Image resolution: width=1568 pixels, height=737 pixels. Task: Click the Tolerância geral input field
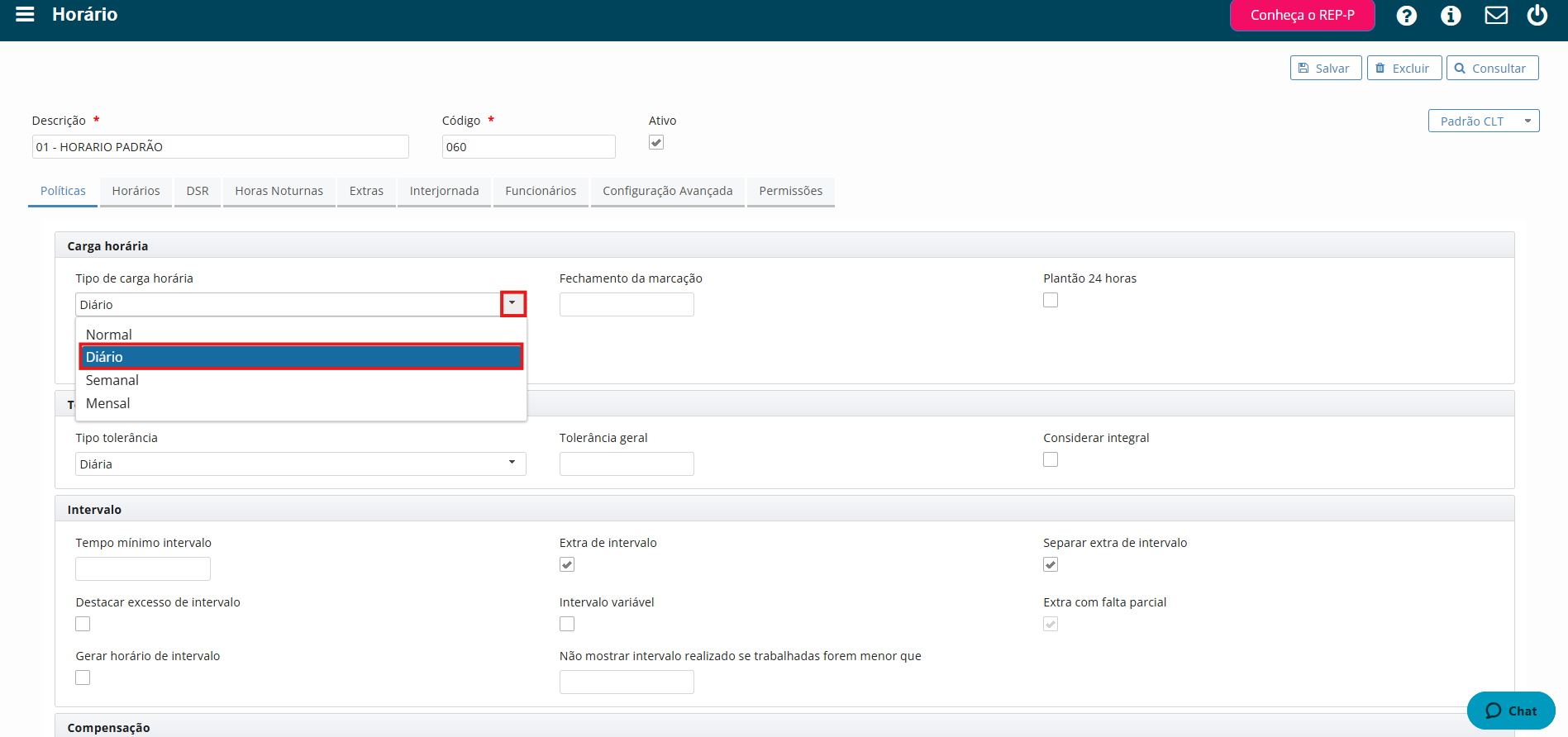coord(627,464)
